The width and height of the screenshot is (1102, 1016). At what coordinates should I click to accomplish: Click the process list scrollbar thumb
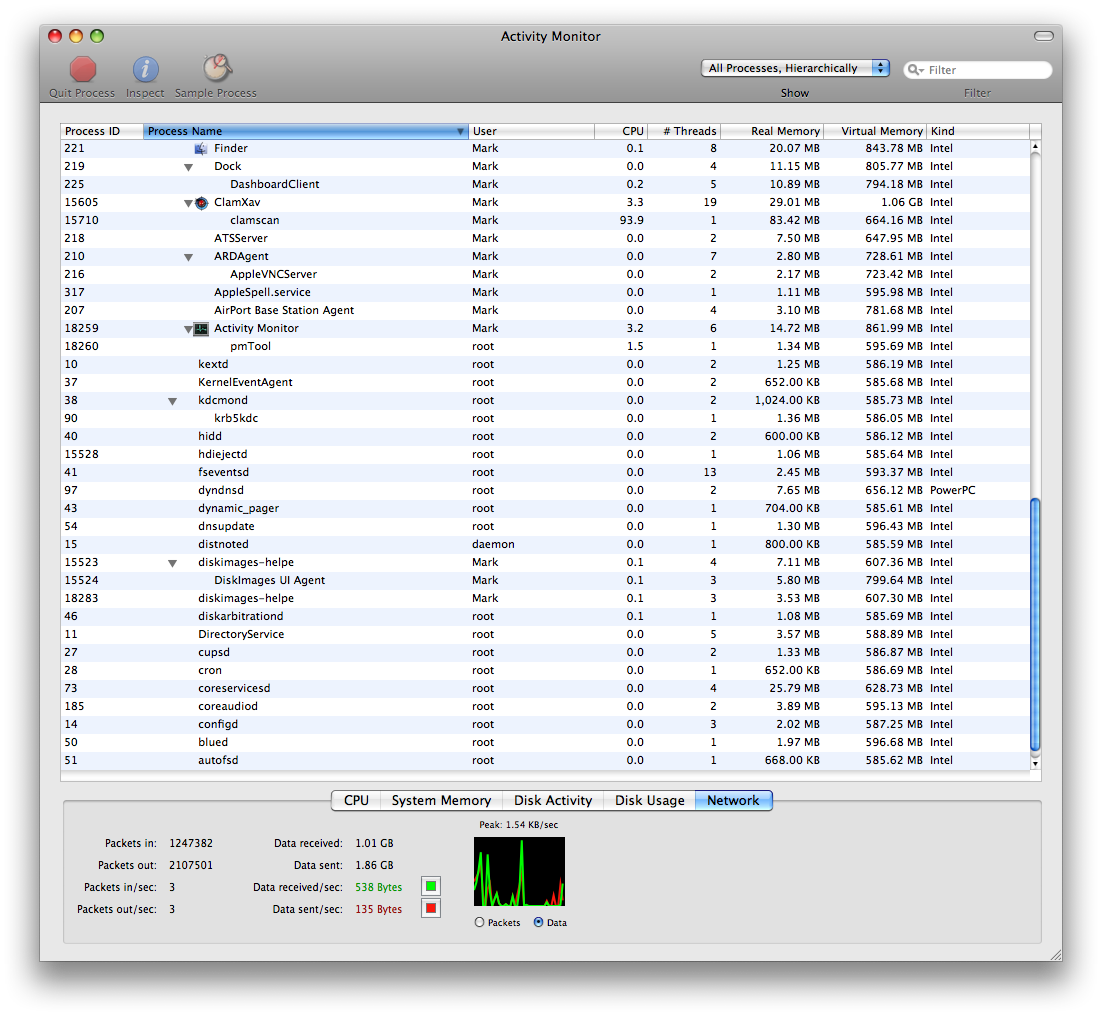(1035, 625)
